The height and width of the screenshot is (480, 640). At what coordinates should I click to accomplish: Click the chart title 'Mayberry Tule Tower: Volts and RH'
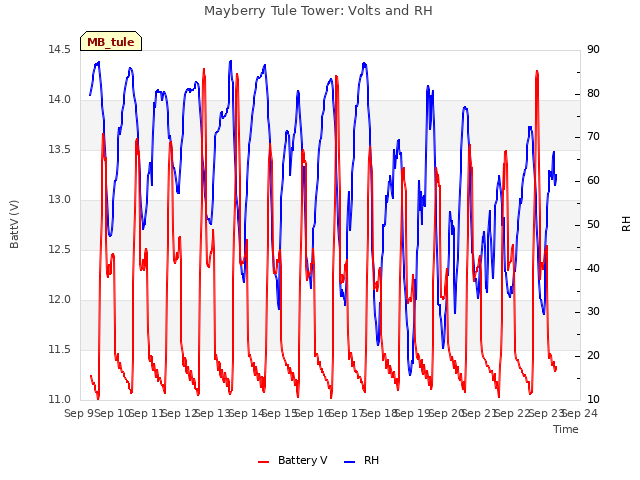[x=318, y=11]
